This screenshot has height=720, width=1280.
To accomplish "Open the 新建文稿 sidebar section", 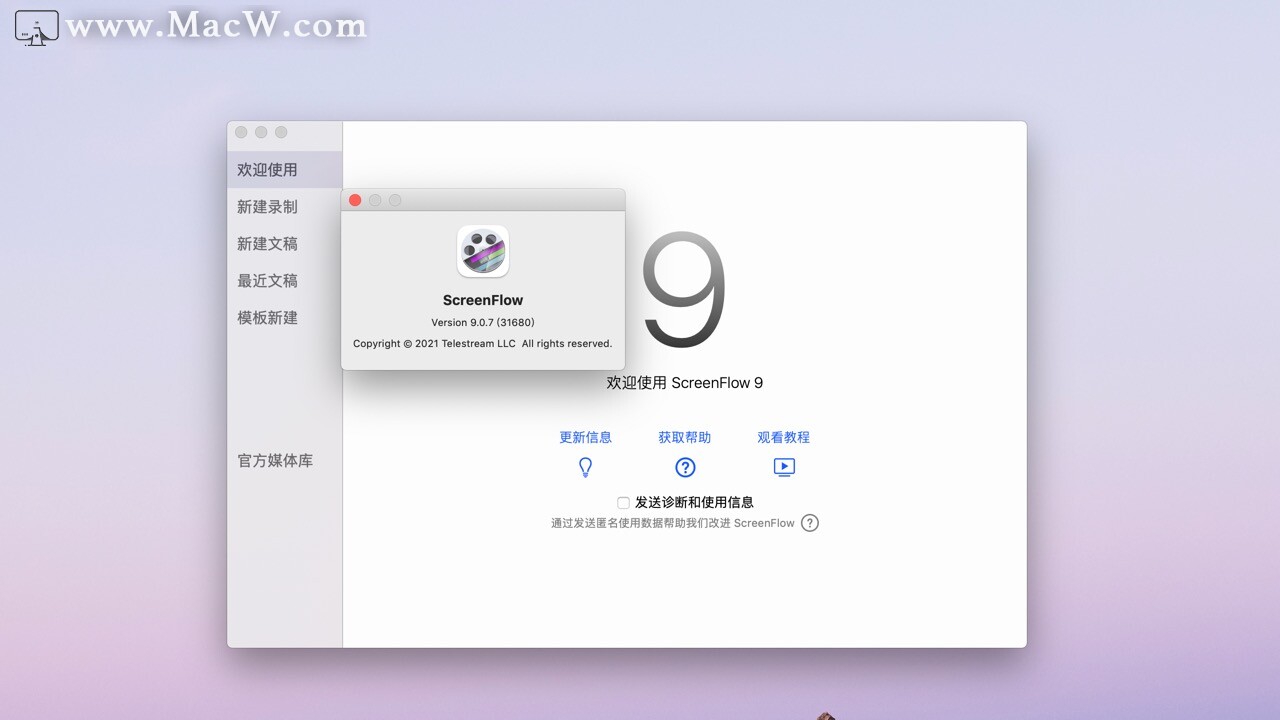I will [x=285, y=244].
